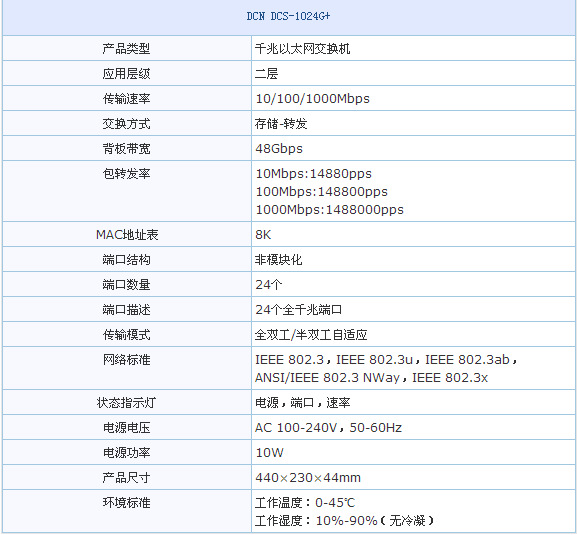
Task: Select the 非模块化 value
Action: pyautogui.click(x=279, y=260)
